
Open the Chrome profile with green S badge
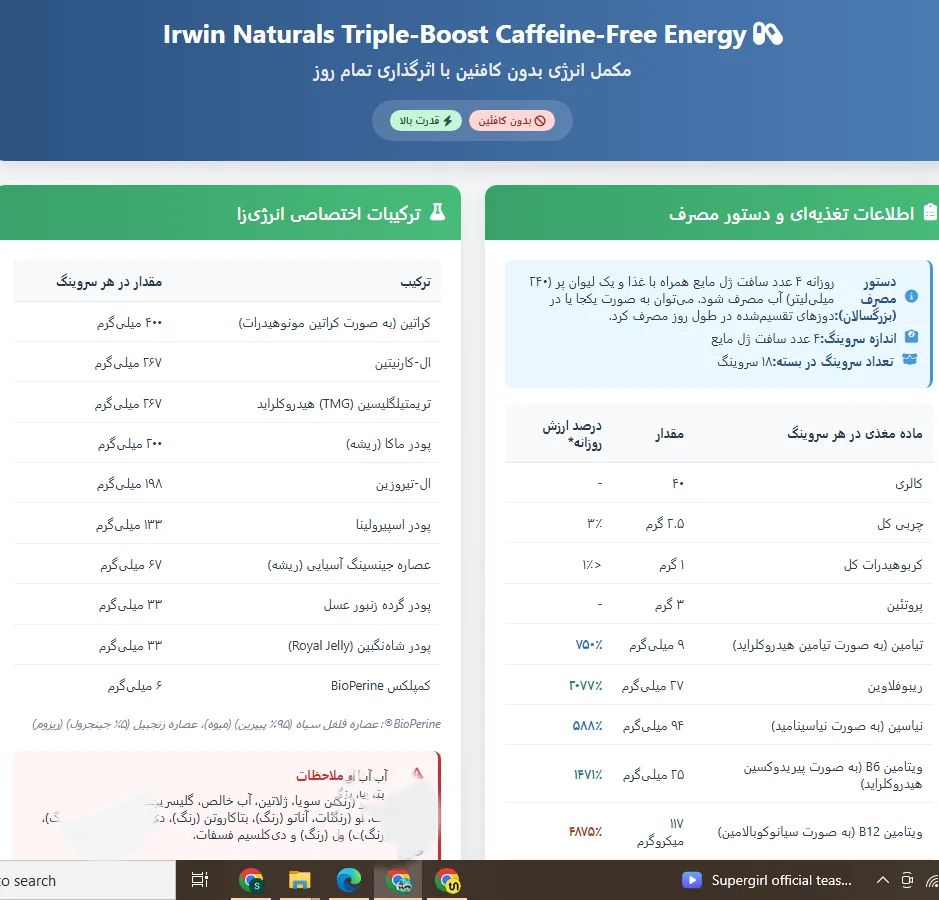click(251, 880)
